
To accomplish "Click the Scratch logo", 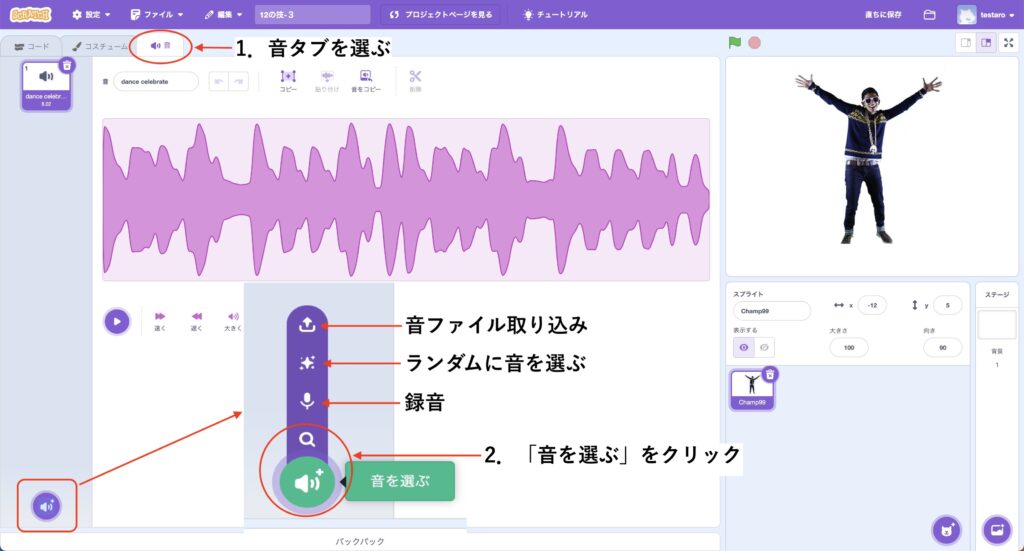I will pyautogui.click(x=30, y=14).
